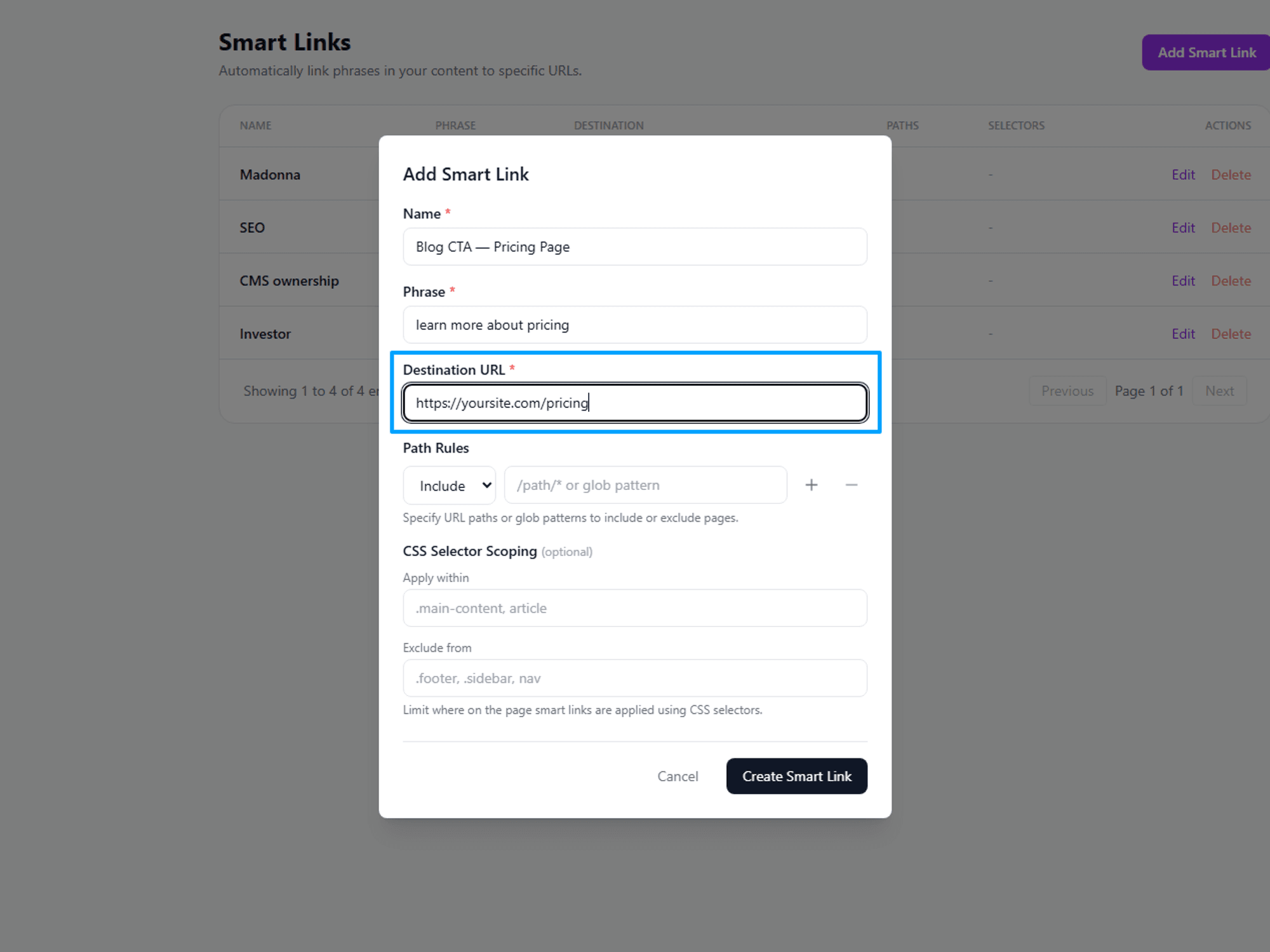Image resolution: width=1270 pixels, height=952 pixels.
Task: Open the Include/Exclude path rule dropdown
Action: pyautogui.click(x=449, y=484)
